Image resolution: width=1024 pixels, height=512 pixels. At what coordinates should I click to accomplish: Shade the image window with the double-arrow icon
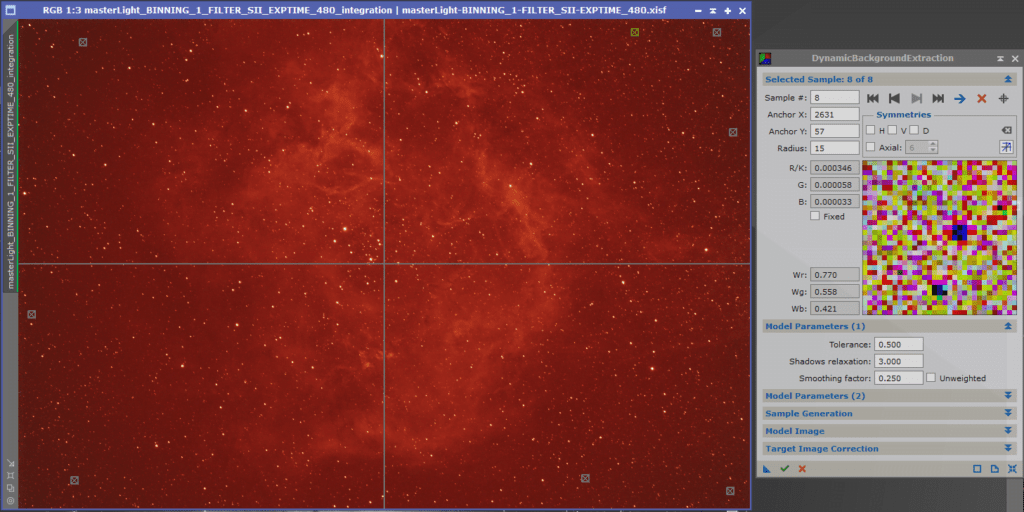tap(712, 11)
